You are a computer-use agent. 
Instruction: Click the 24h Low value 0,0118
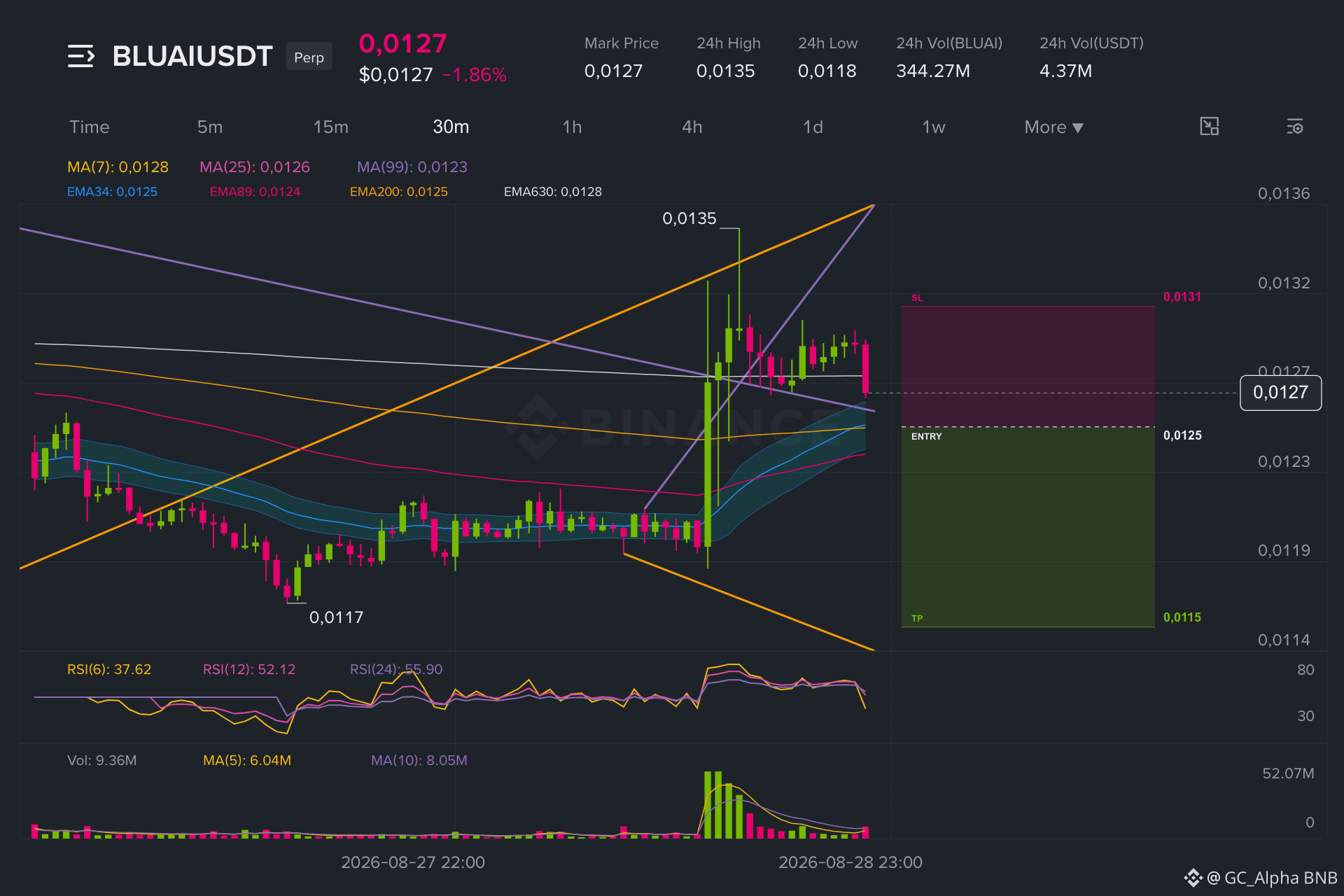click(827, 71)
